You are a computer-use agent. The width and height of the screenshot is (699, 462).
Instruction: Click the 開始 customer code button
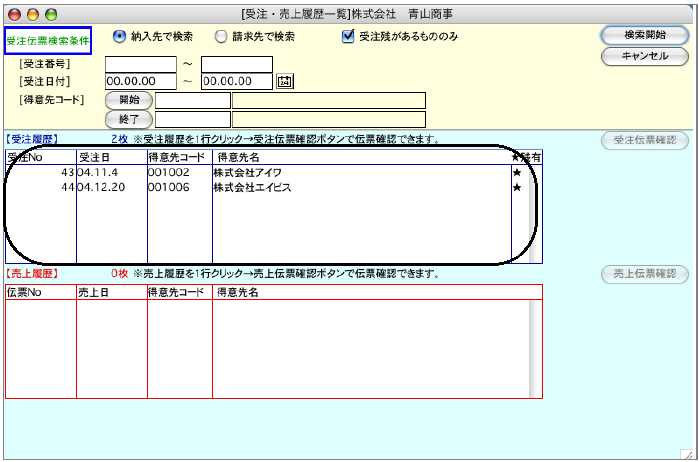tap(129, 100)
